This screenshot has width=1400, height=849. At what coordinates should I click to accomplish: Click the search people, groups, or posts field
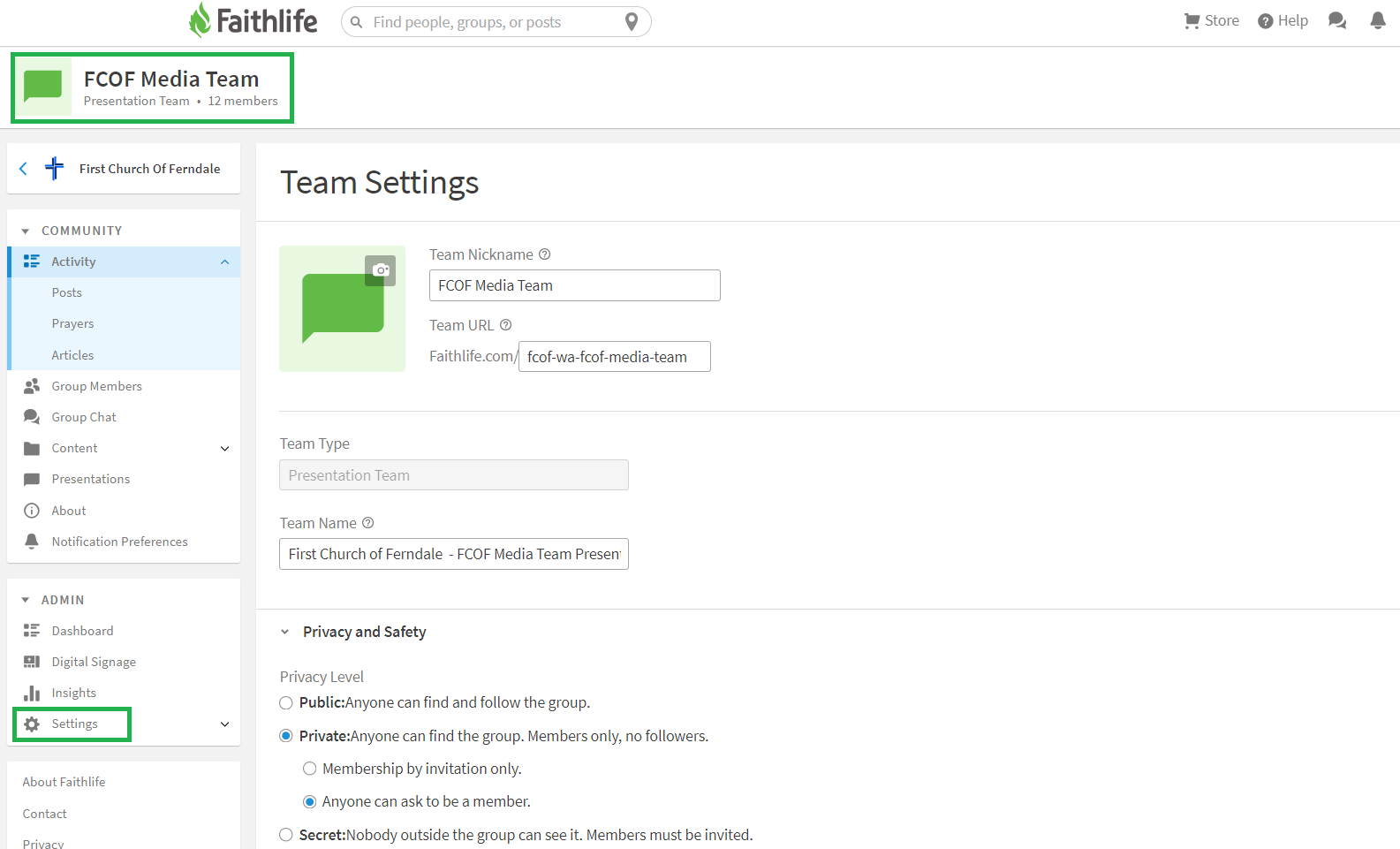[495, 22]
